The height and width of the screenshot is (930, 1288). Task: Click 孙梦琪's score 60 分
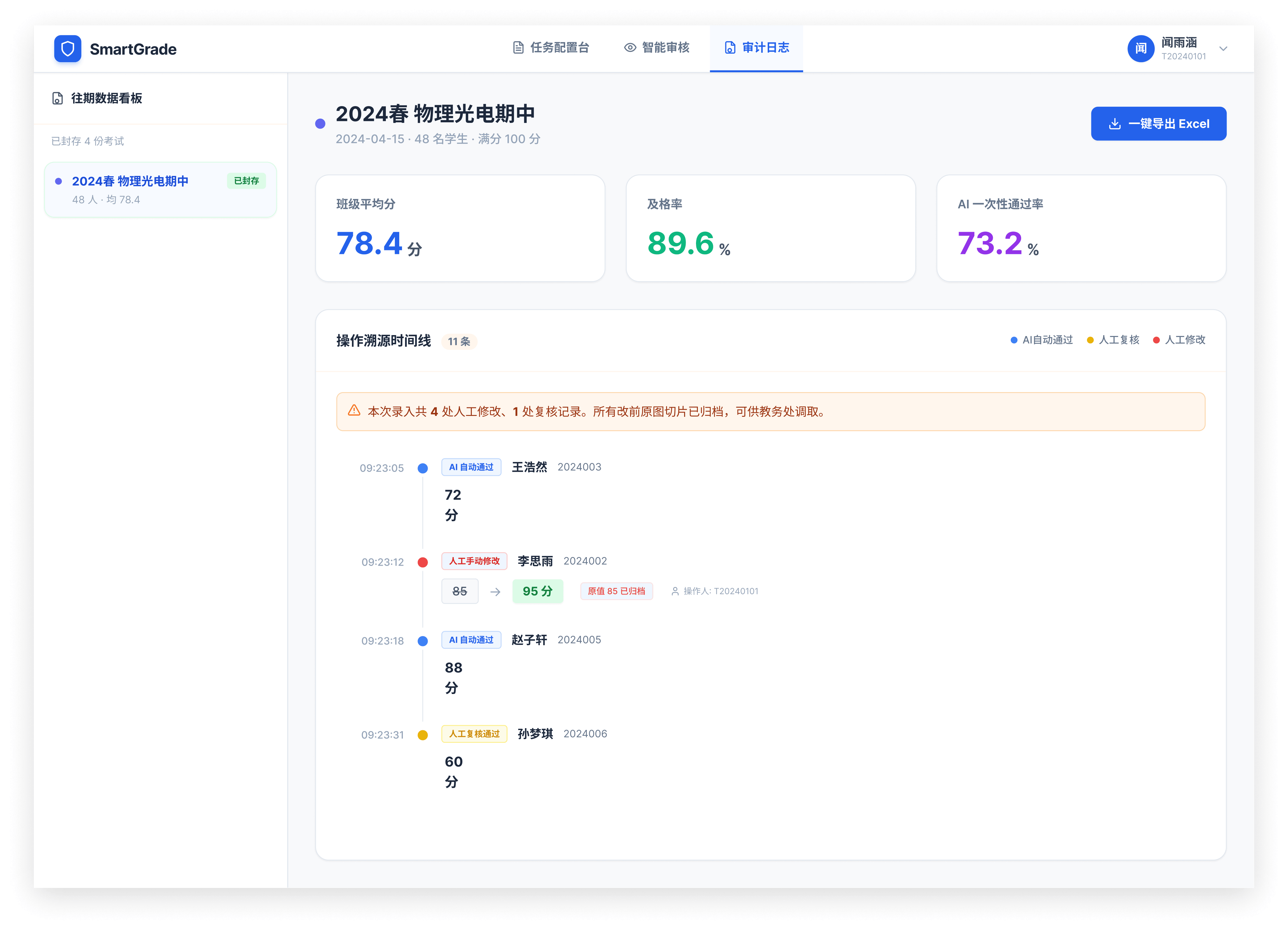pyautogui.click(x=453, y=771)
